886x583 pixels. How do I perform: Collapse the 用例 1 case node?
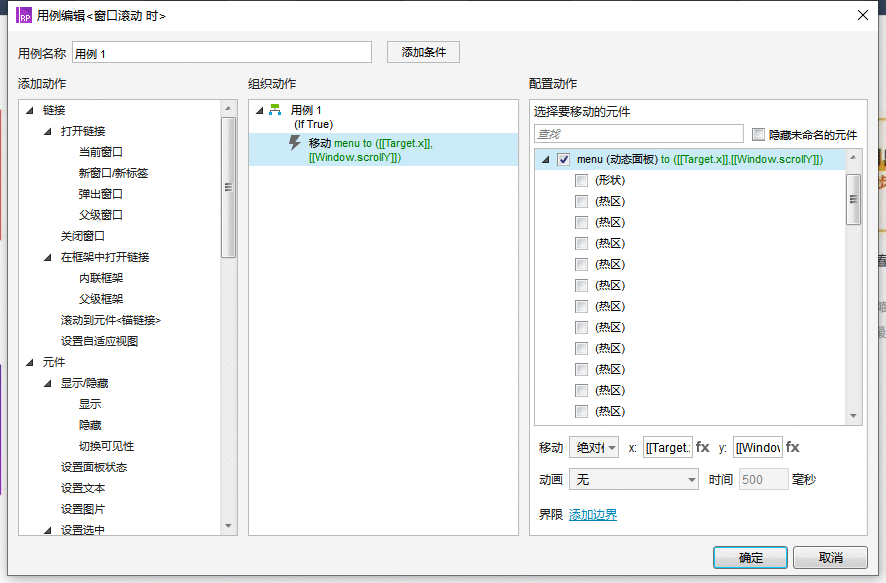pyautogui.click(x=260, y=110)
